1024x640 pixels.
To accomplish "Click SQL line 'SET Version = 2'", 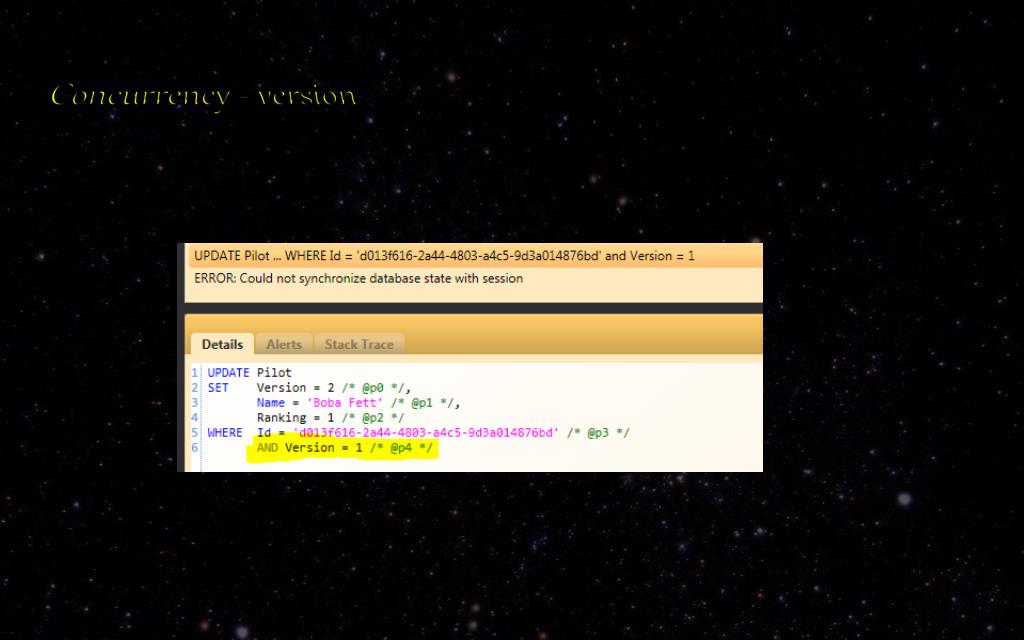I will (309, 387).
